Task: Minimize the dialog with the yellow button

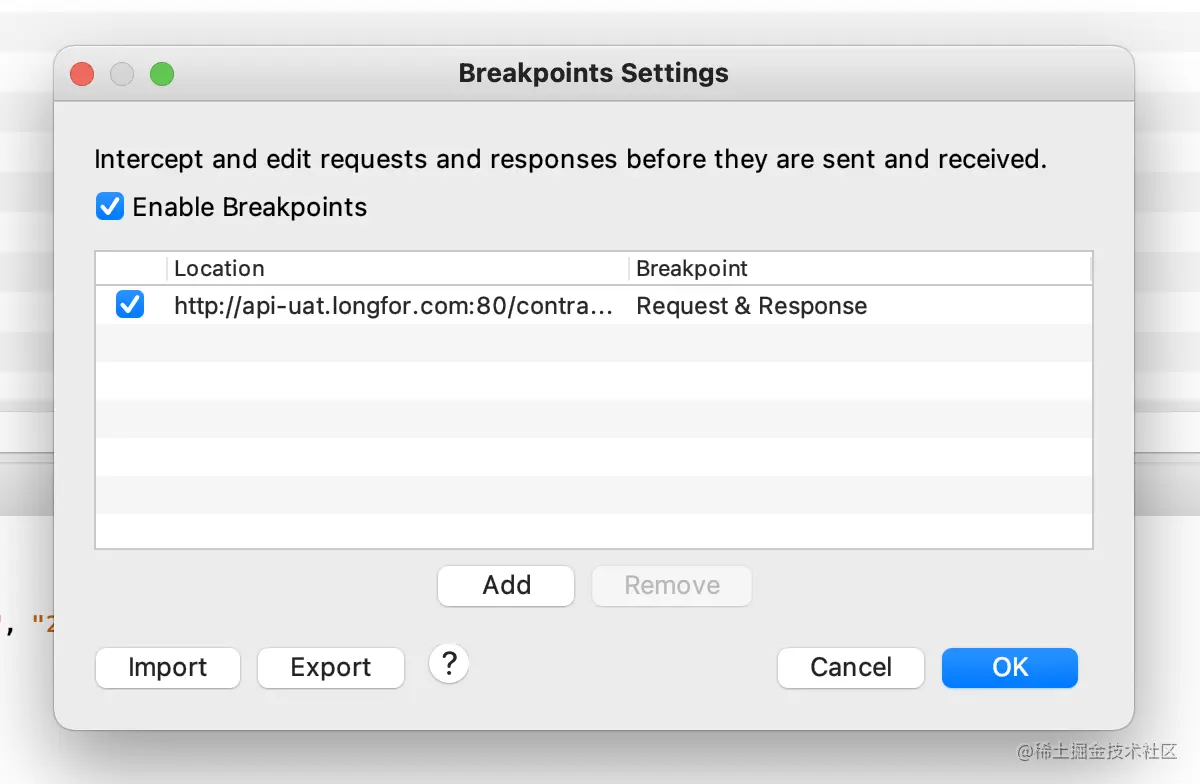Action: coord(122,74)
